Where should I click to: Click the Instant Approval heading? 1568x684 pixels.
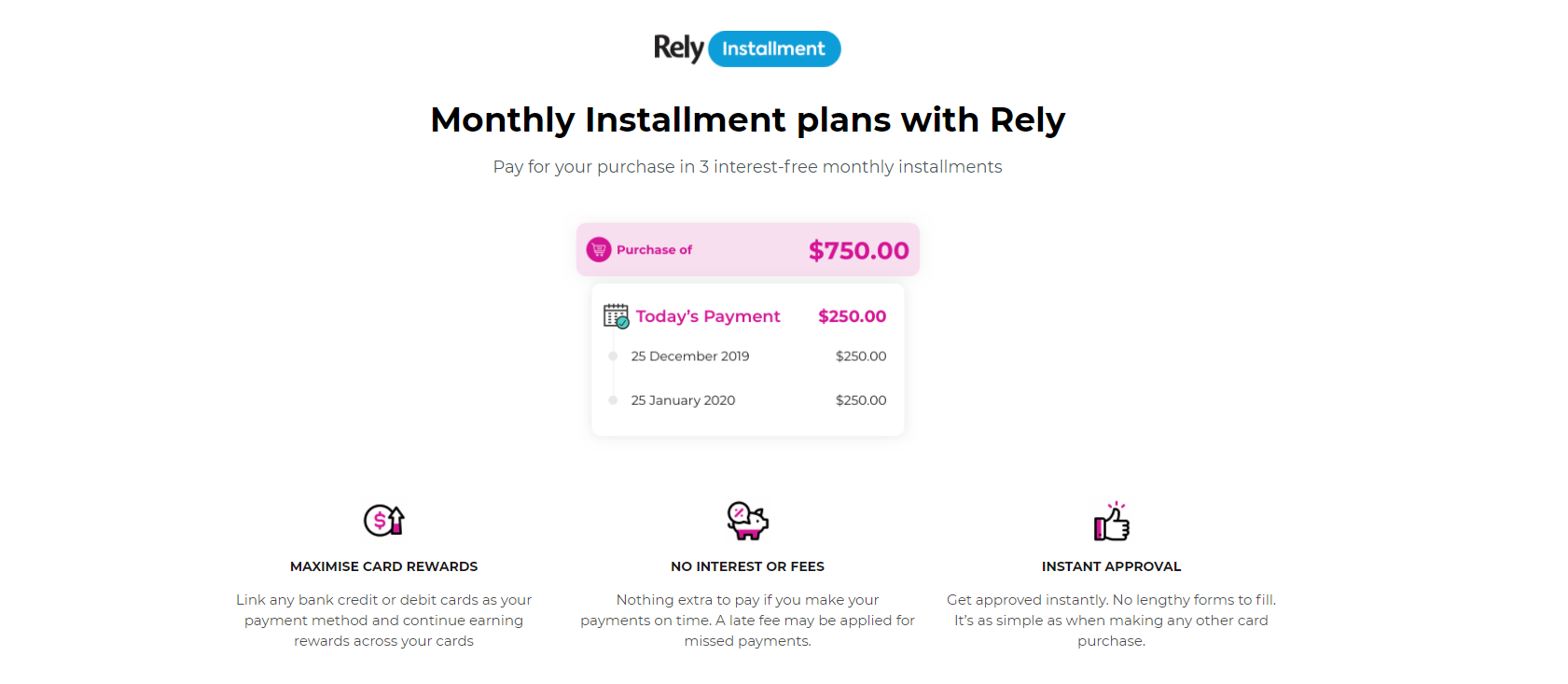pos(1111,566)
